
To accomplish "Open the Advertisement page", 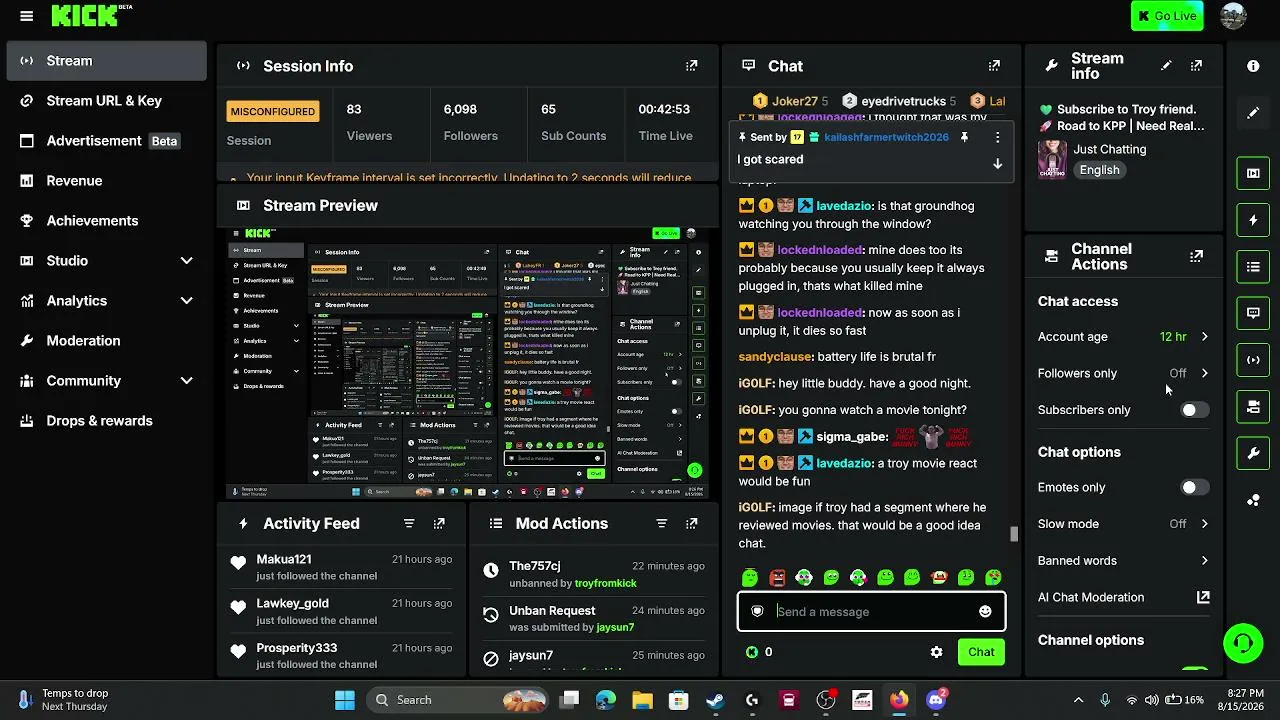I will (x=106, y=141).
